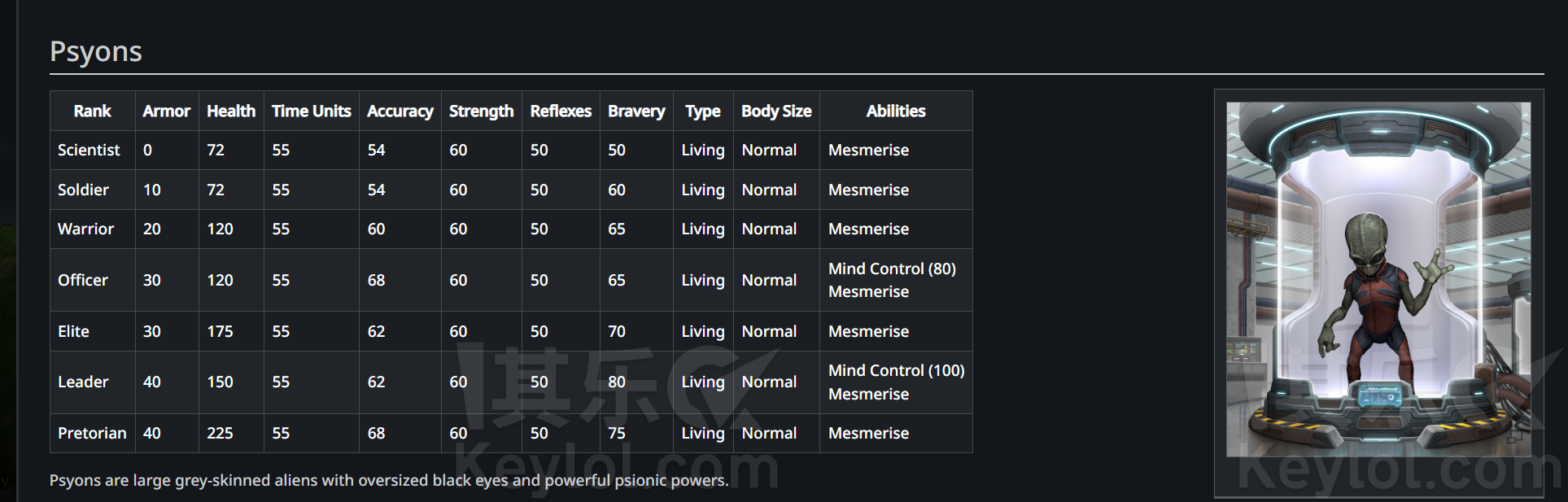This screenshot has width=1568, height=502.
Task: Click Mind Control (100) in Leader row
Action: point(896,371)
